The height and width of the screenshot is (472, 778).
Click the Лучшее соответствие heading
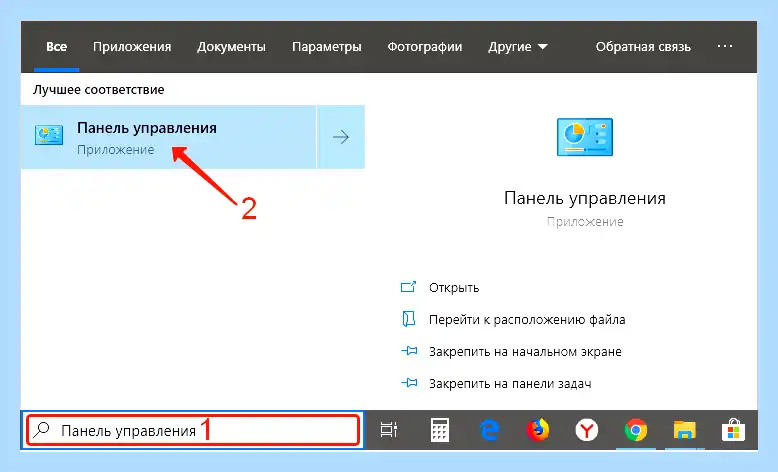99,90
